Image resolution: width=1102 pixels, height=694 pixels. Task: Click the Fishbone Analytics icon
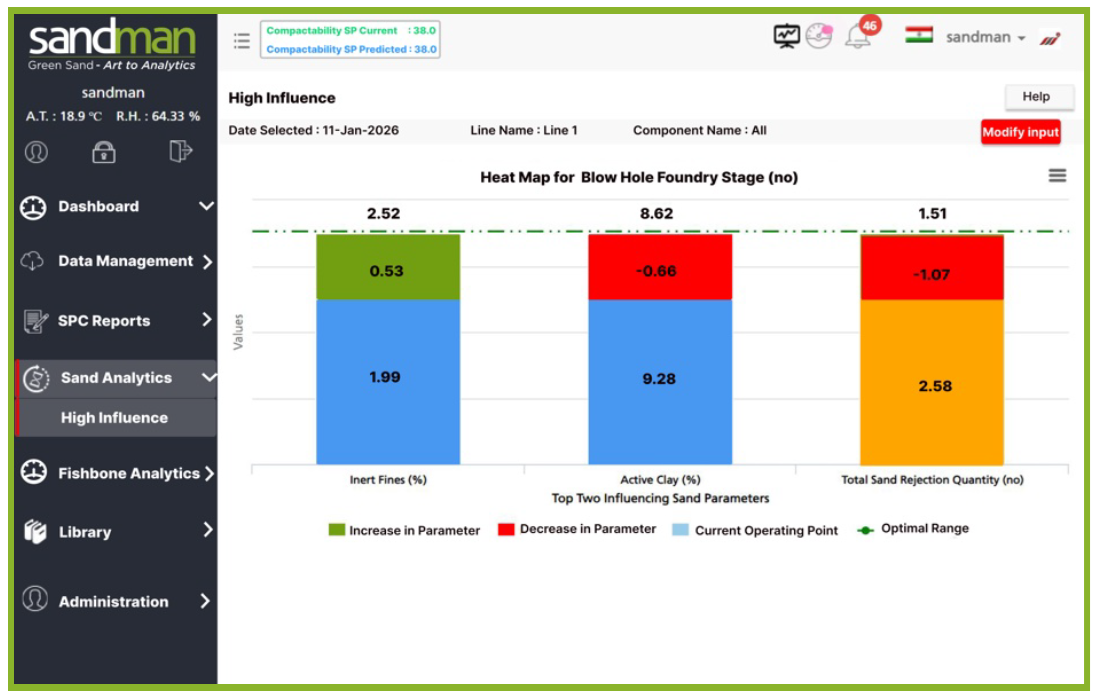point(34,472)
